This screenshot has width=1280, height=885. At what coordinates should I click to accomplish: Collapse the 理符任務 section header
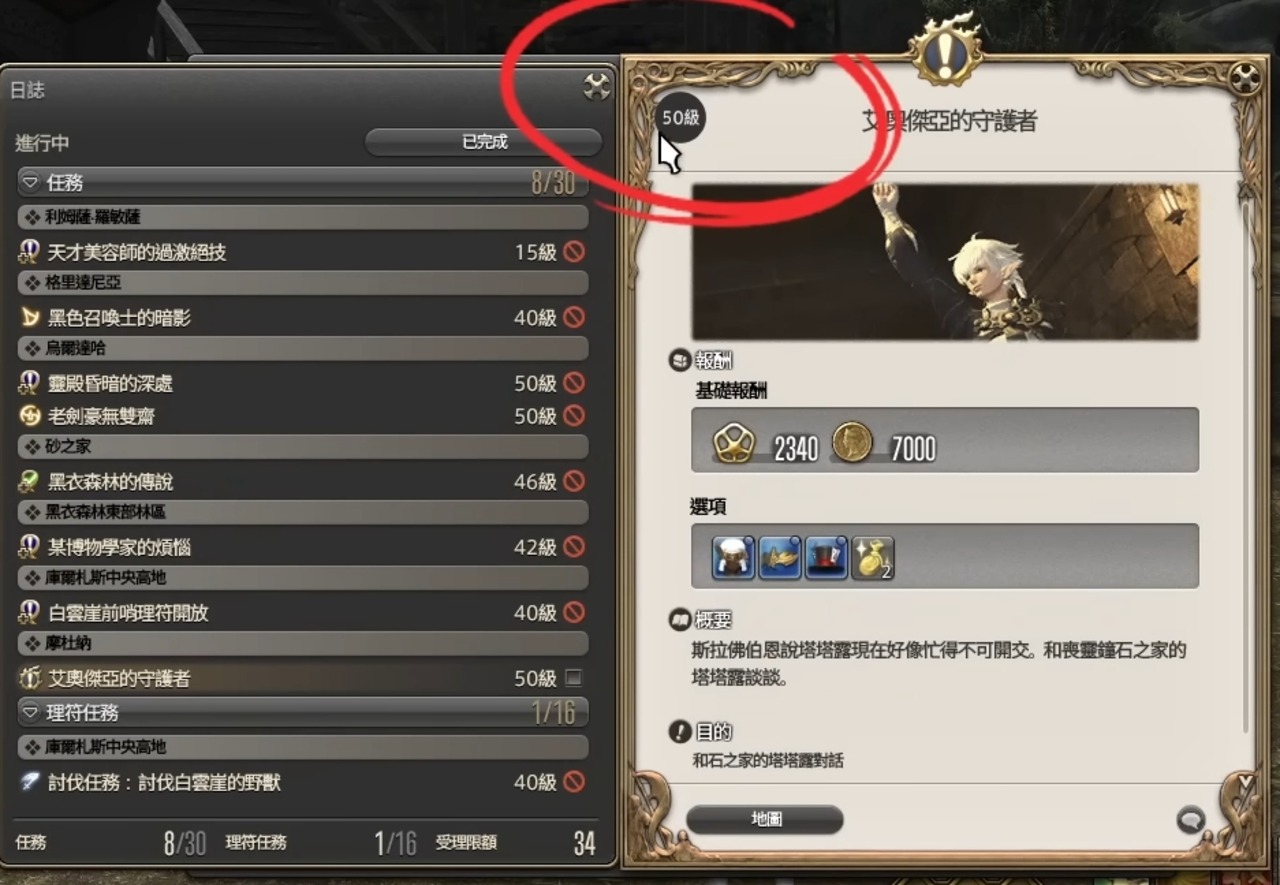tap(303, 712)
